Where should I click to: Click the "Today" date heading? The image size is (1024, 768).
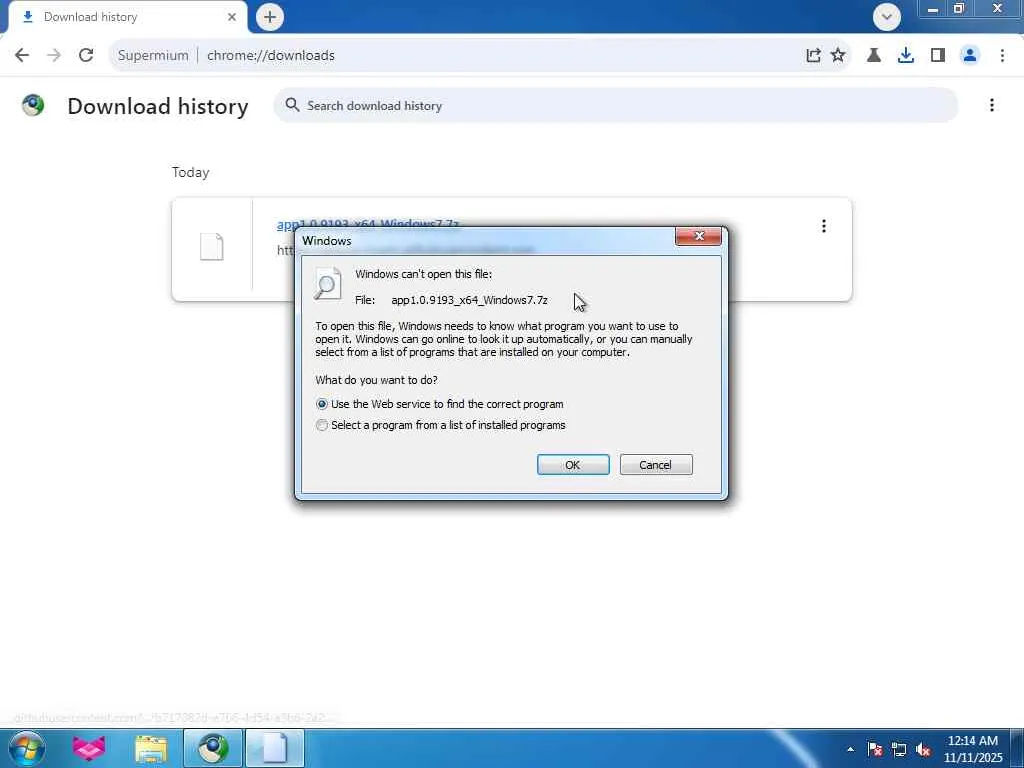click(191, 172)
